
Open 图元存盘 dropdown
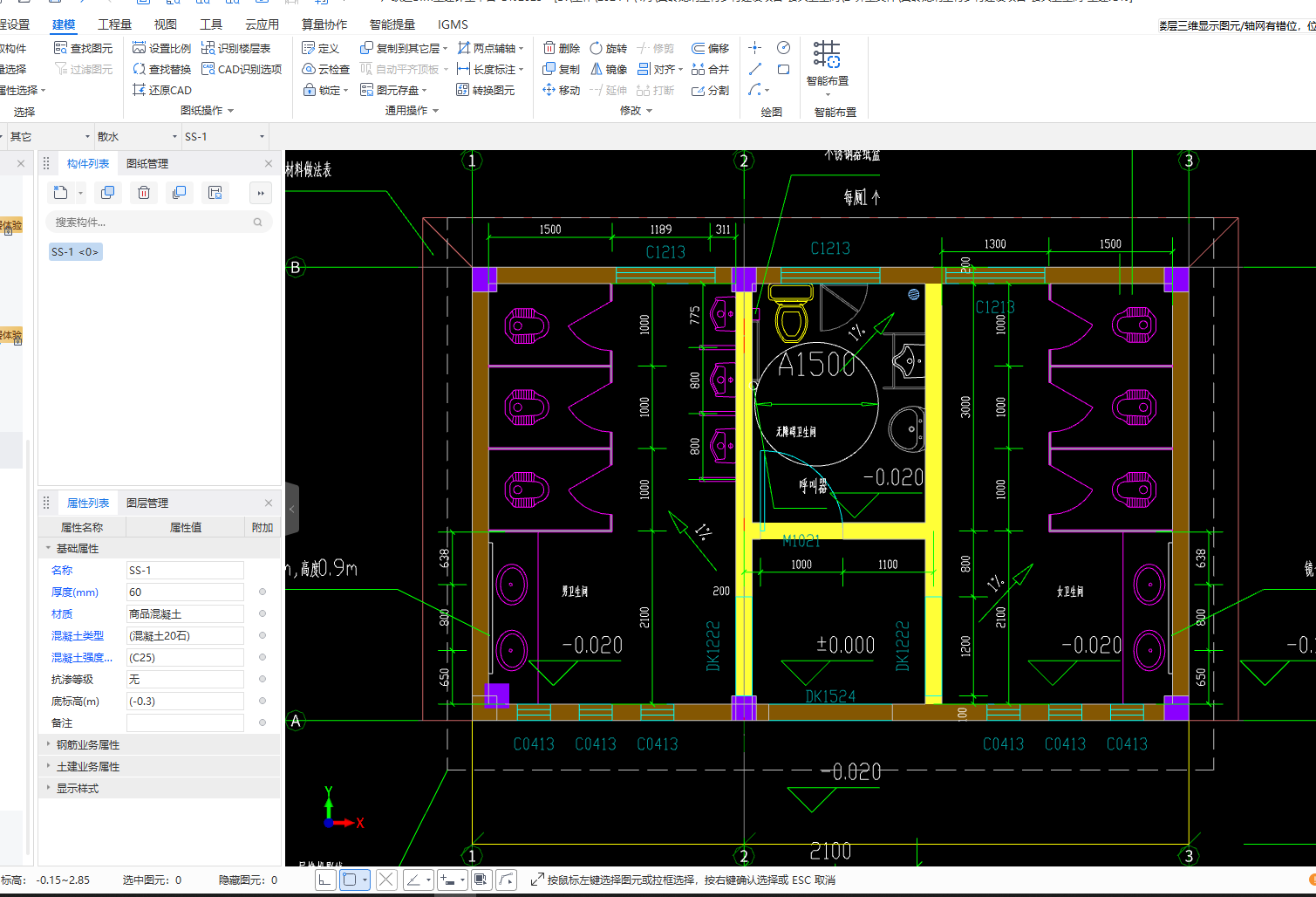425,91
